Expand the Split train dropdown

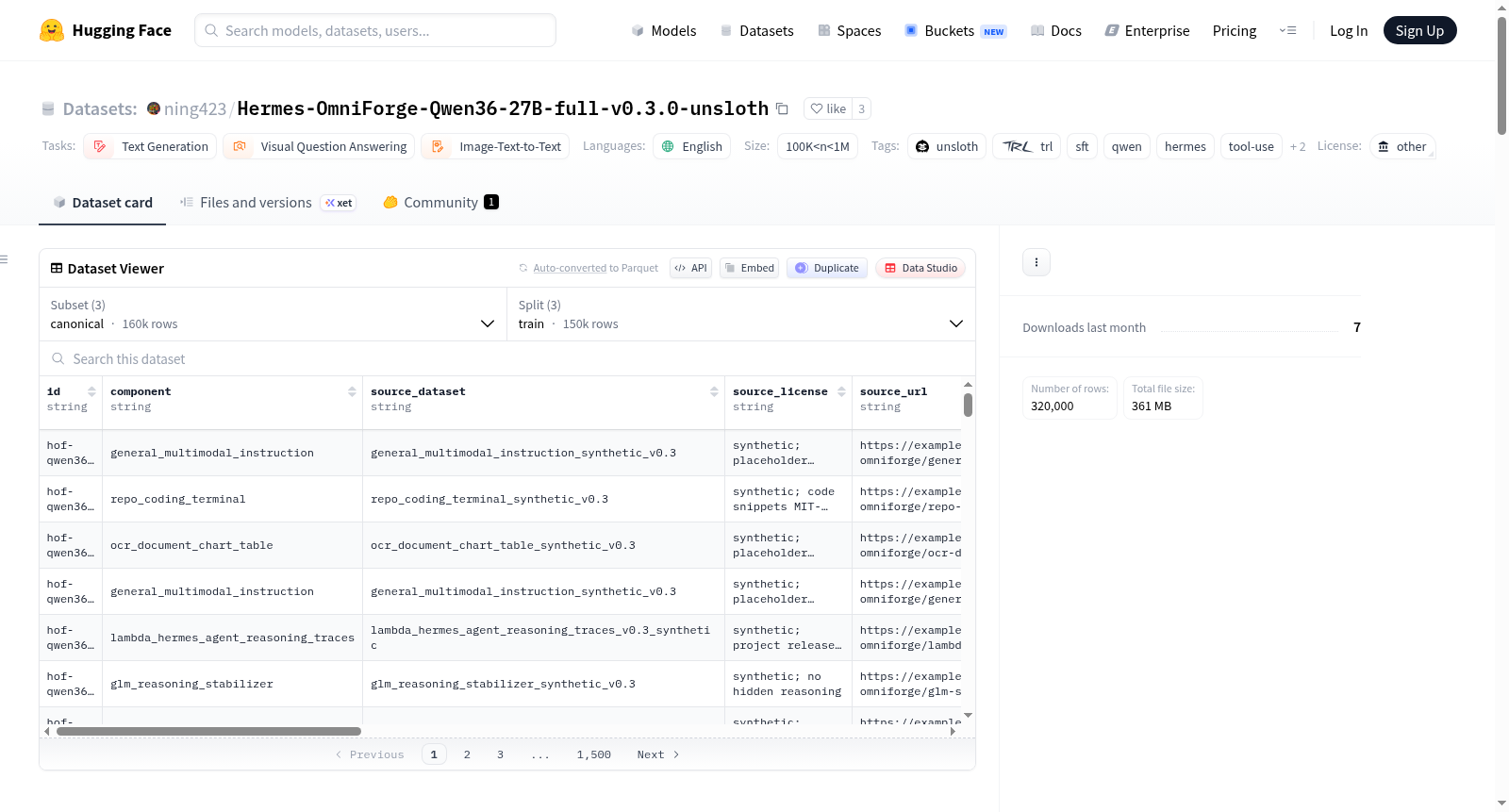click(741, 314)
